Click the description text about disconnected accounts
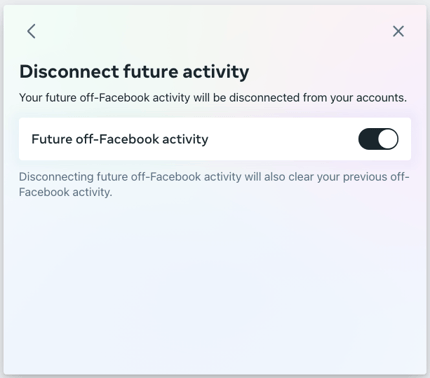The height and width of the screenshot is (378, 430). coord(213,98)
